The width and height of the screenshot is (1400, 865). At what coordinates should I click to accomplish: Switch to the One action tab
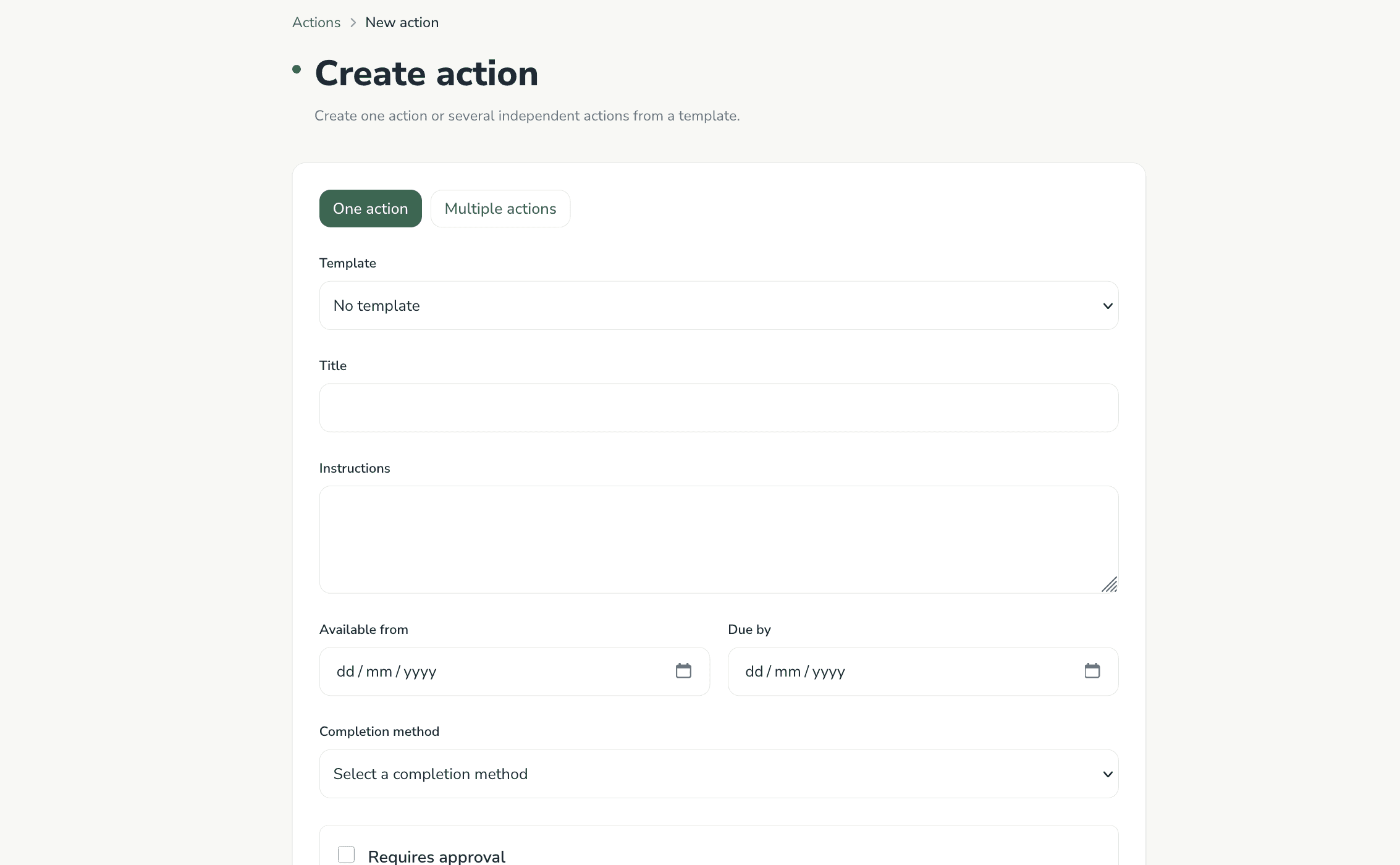click(x=371, y=209)
